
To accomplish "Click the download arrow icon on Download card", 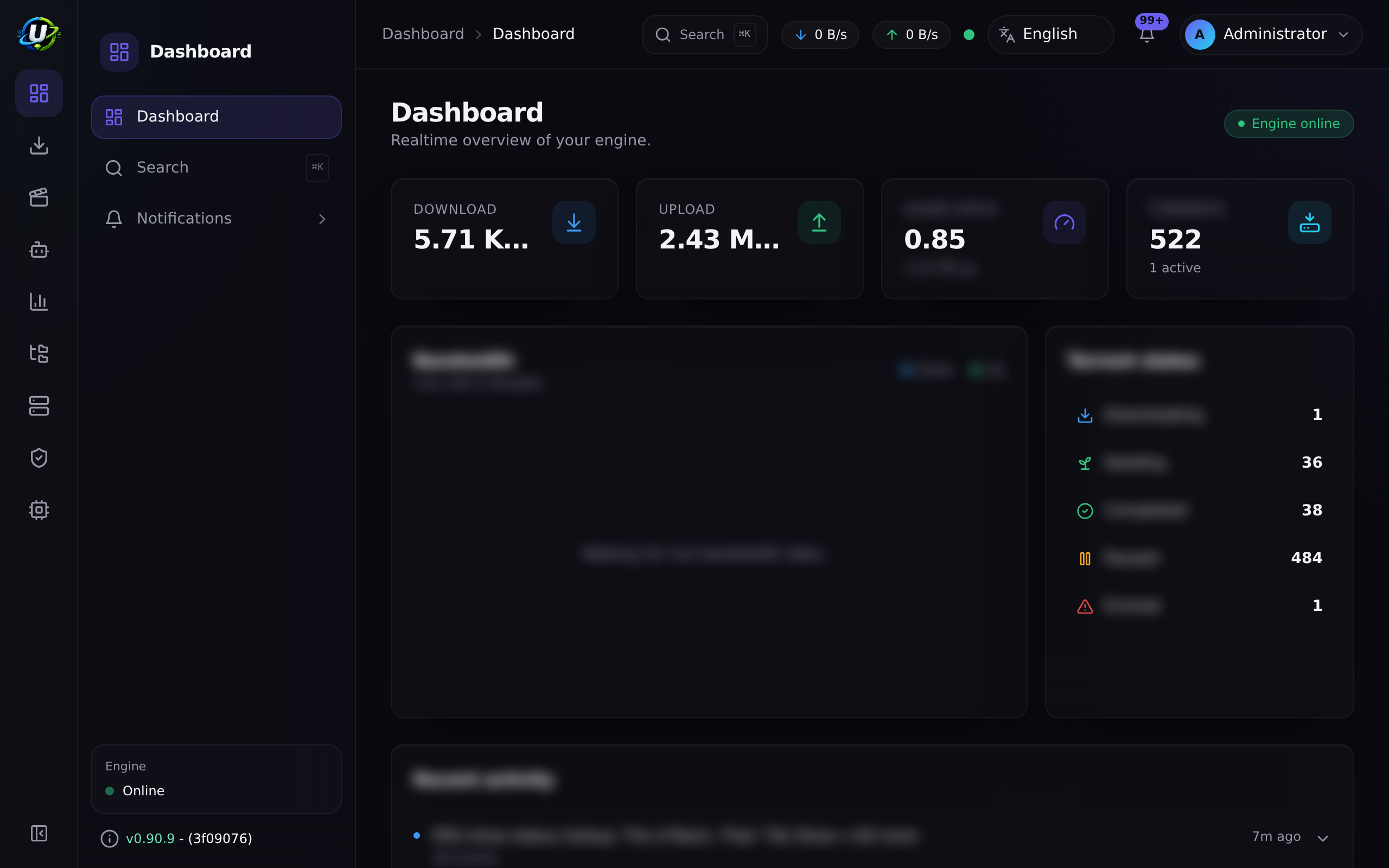I will pyautogui.click(x=574, y=222).
